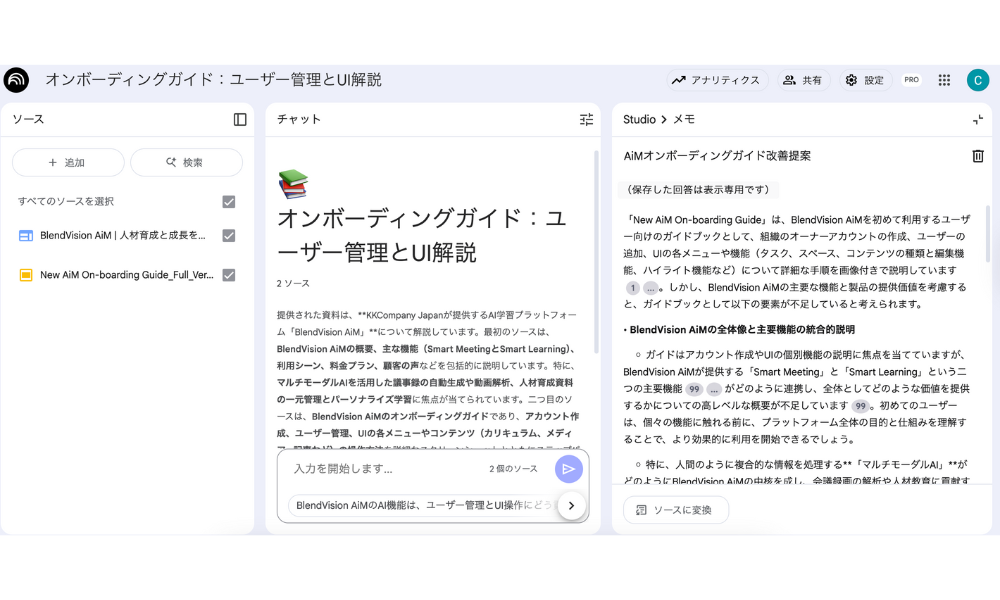Click the citation chip 1 in first paragraph
The height and width of the screenshot is (600, 1000).
(632, 288)
